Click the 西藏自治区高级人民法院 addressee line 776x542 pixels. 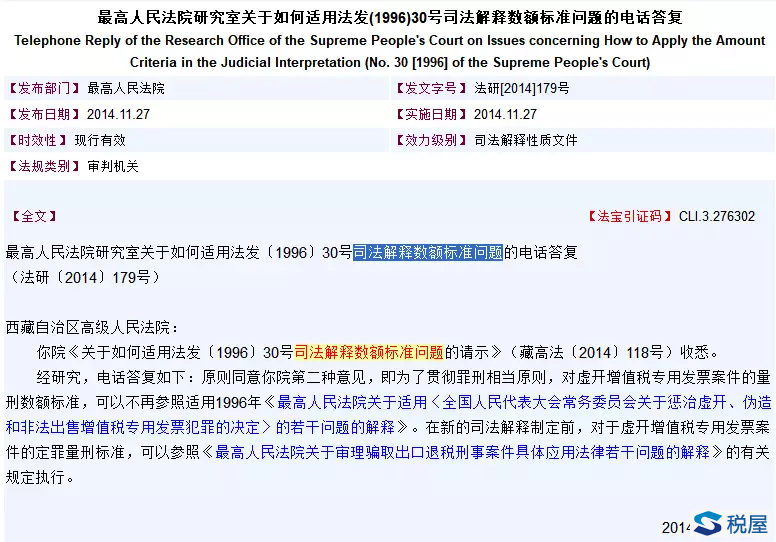click(x=93, y=327)
